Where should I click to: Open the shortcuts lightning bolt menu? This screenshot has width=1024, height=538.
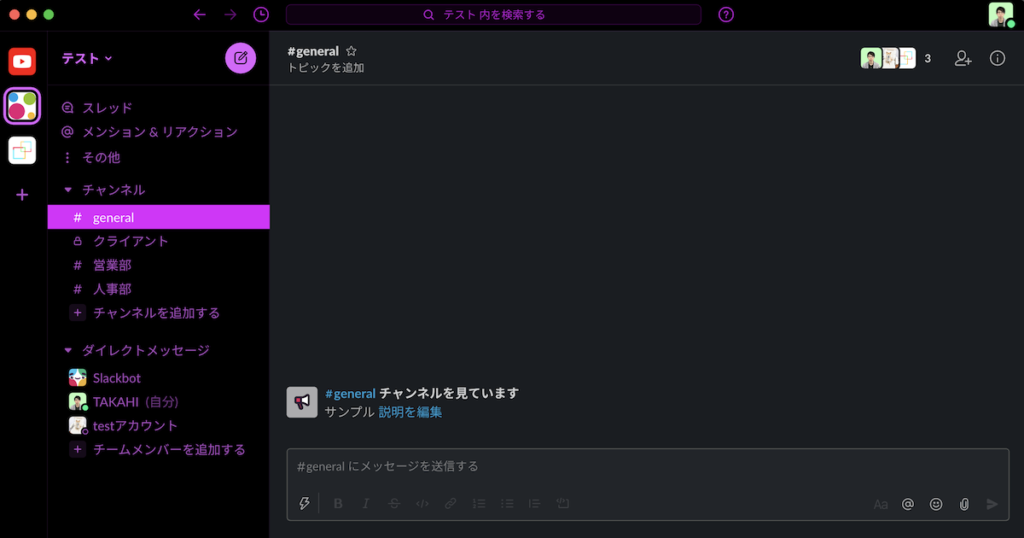click(304, 503)
